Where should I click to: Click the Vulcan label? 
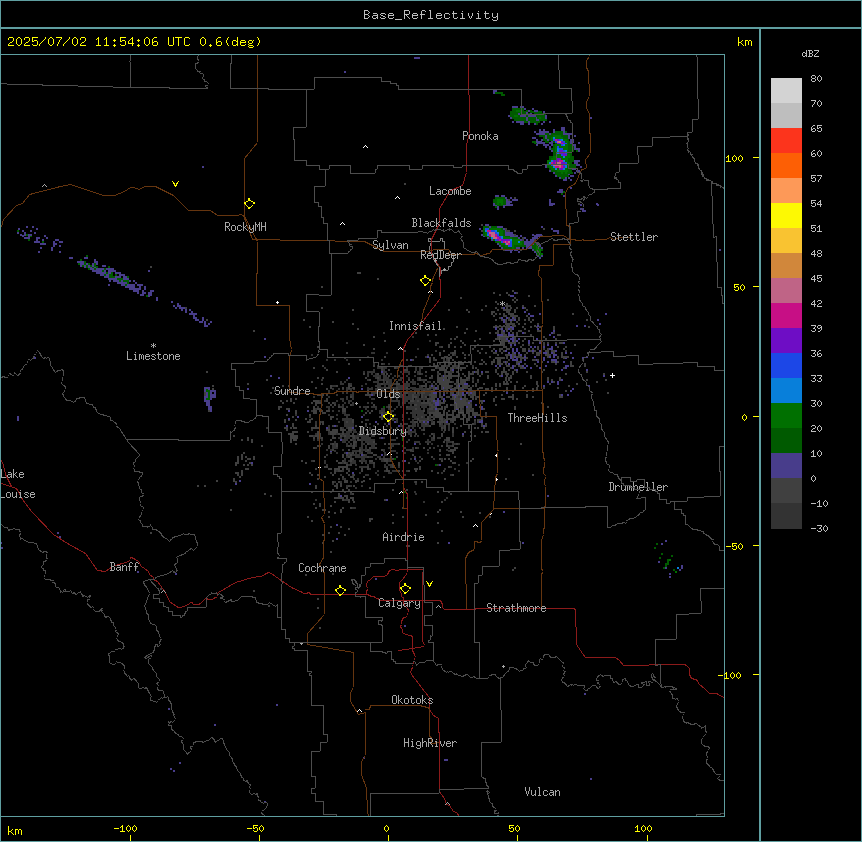(x=542, y=792)
